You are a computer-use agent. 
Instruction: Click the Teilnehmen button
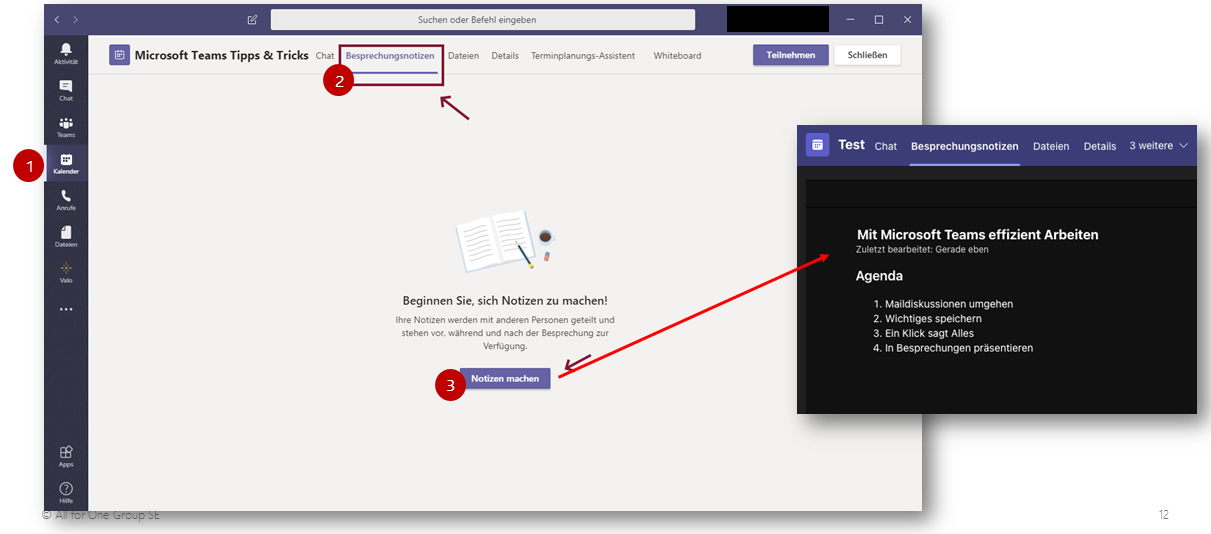point(791,55)
